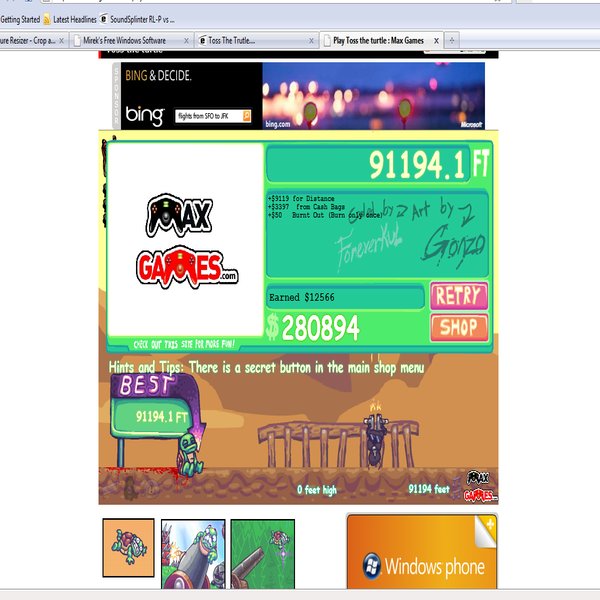Click the Max Games logo panel
This screenshot has width=600, height=600.
[x=186, y=240]
